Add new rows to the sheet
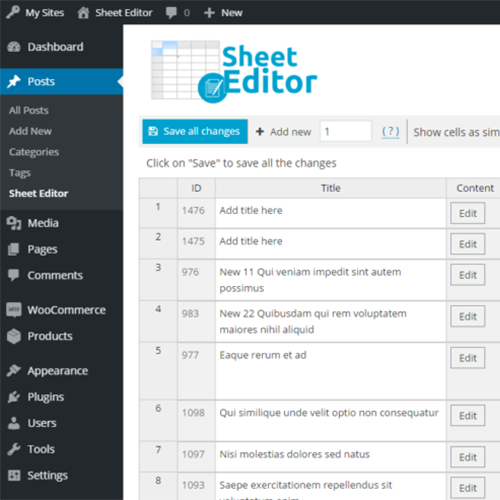Viewport: 500px width, 500px height. [x=284, y=132]
